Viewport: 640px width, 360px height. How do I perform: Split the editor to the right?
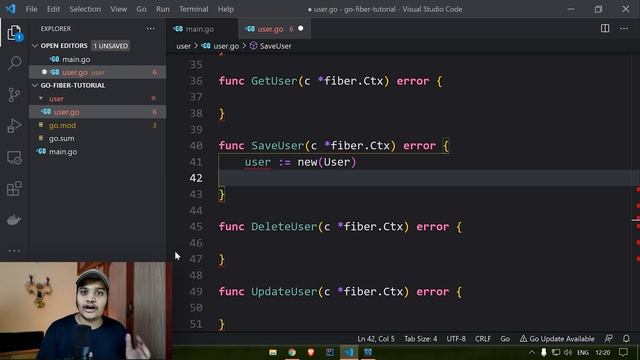pyautogui.click(x=605, y=28)
